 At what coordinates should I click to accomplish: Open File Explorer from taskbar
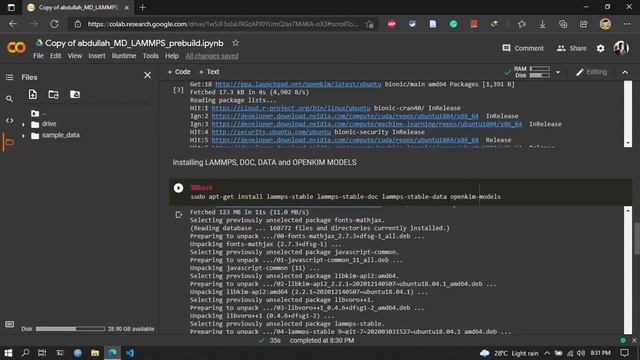click(x=95, y=353)
